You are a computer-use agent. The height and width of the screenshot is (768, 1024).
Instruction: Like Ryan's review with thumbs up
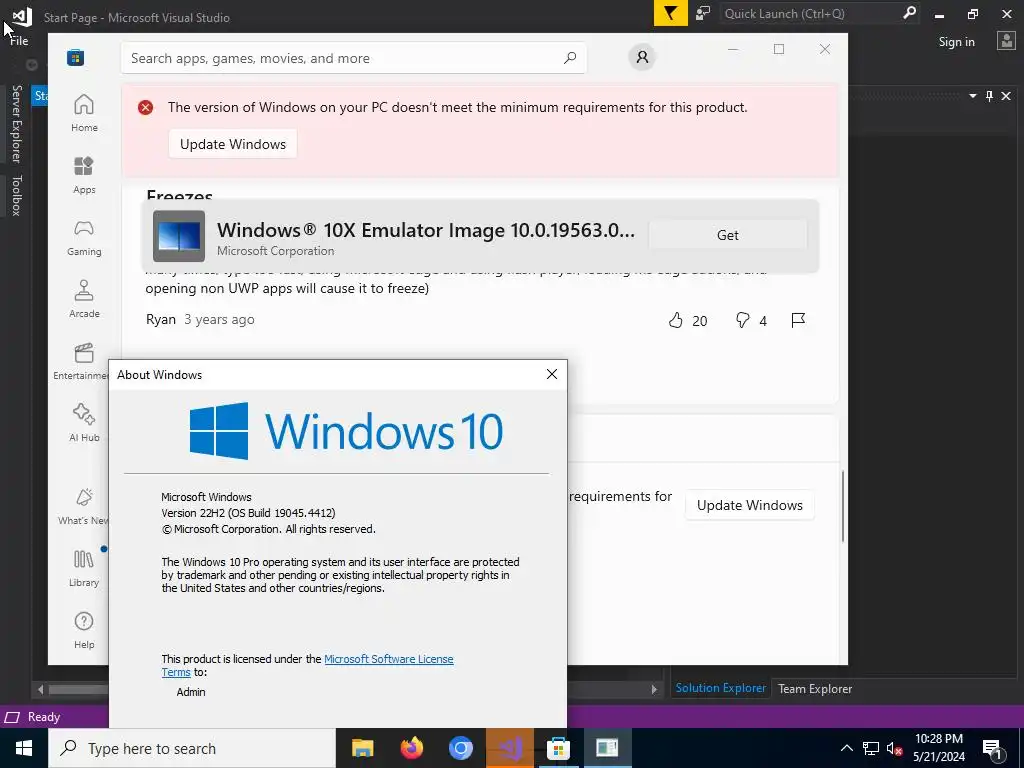[676, 320]
